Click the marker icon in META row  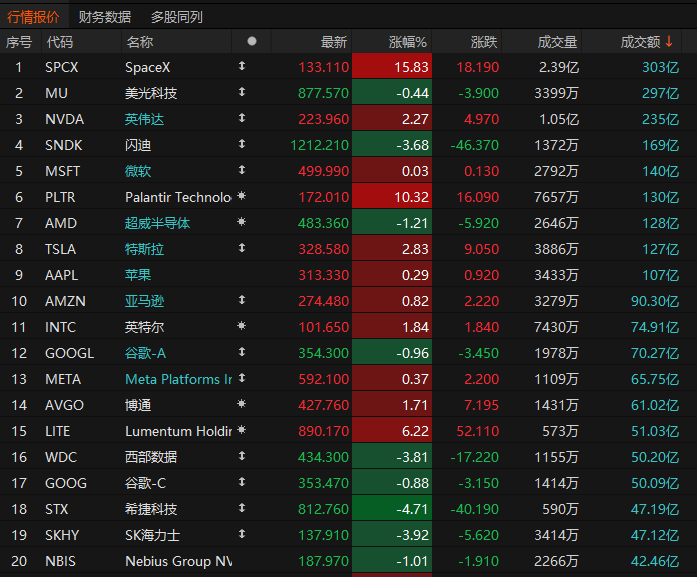point(242,378)
